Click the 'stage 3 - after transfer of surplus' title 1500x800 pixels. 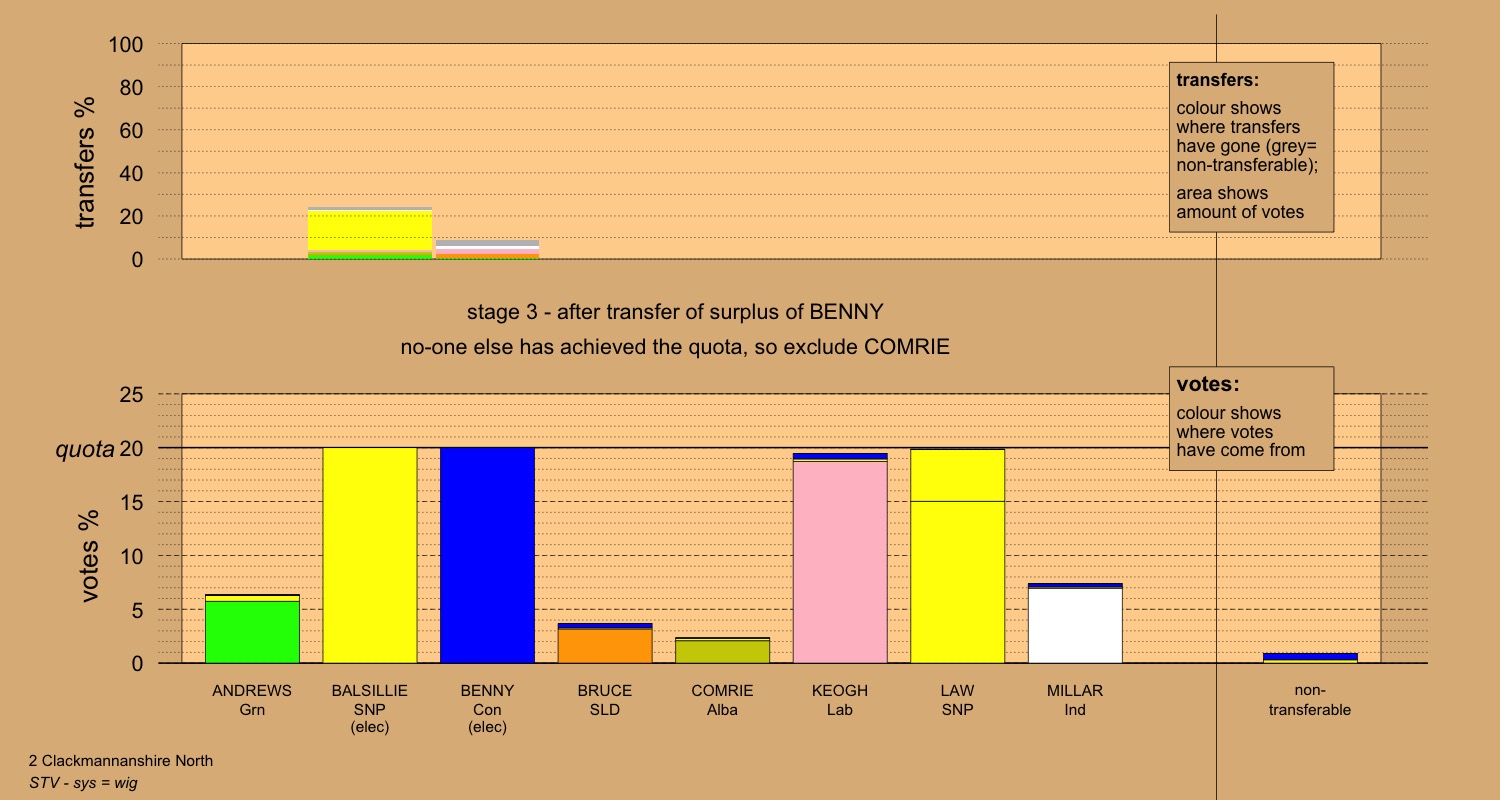point(675,310)
